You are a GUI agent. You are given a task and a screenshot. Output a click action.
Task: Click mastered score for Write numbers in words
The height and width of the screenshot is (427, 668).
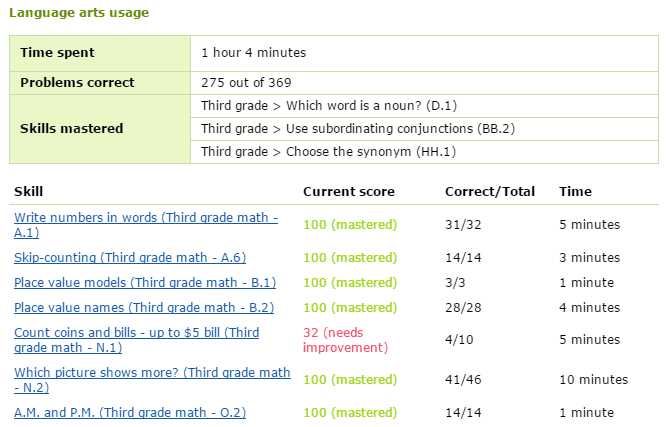[350, 225]
